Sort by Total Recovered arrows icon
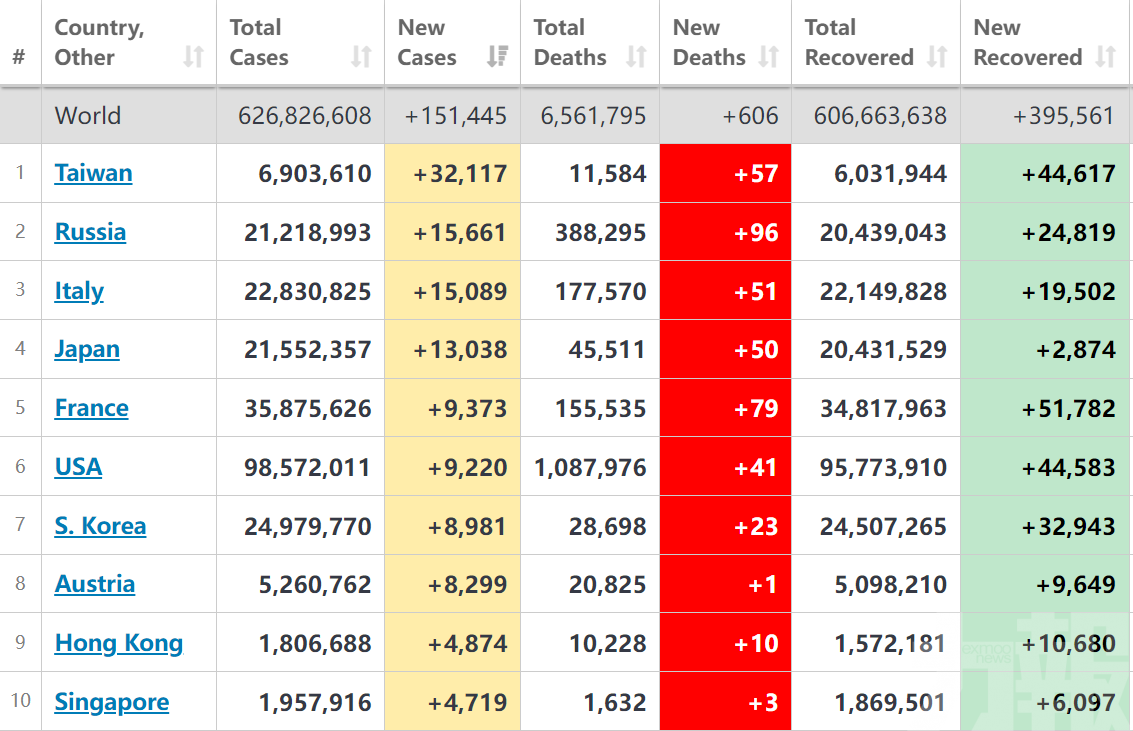Viewport: 1133px width, 731px height. 937,56
